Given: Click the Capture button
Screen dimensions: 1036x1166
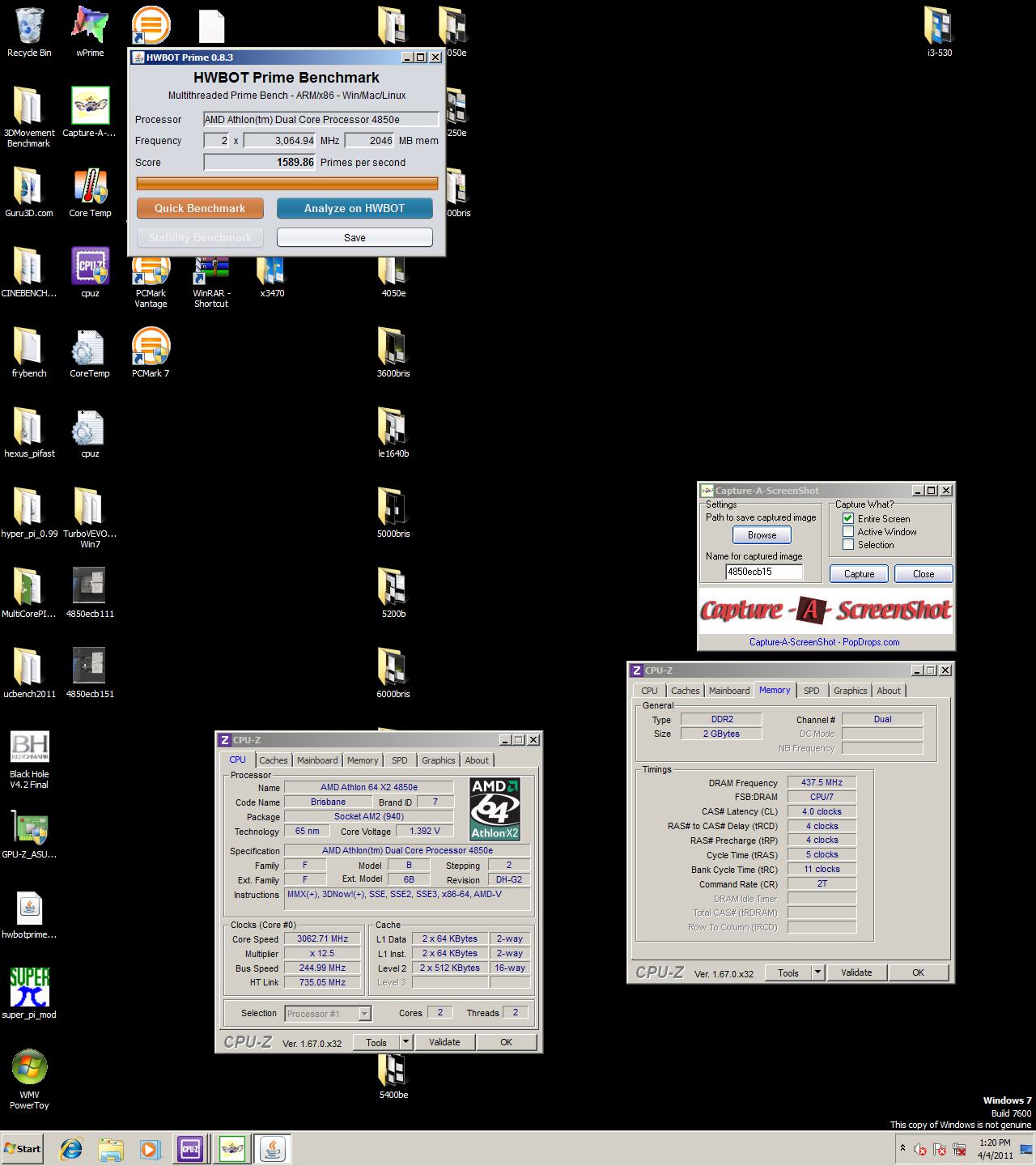Looking at the screenshot, I should coord(860,574).
